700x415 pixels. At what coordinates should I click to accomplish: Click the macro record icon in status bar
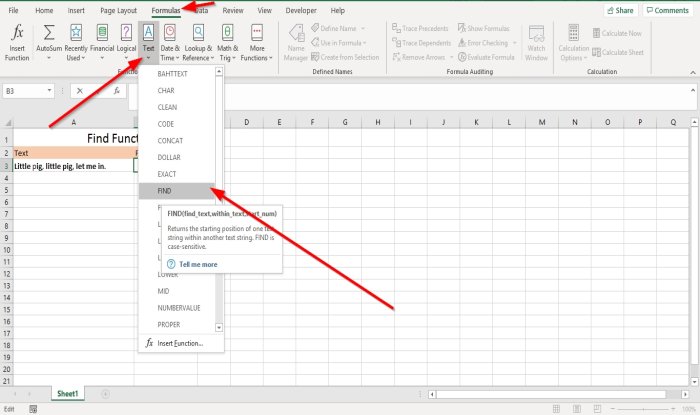click(33, 409)
